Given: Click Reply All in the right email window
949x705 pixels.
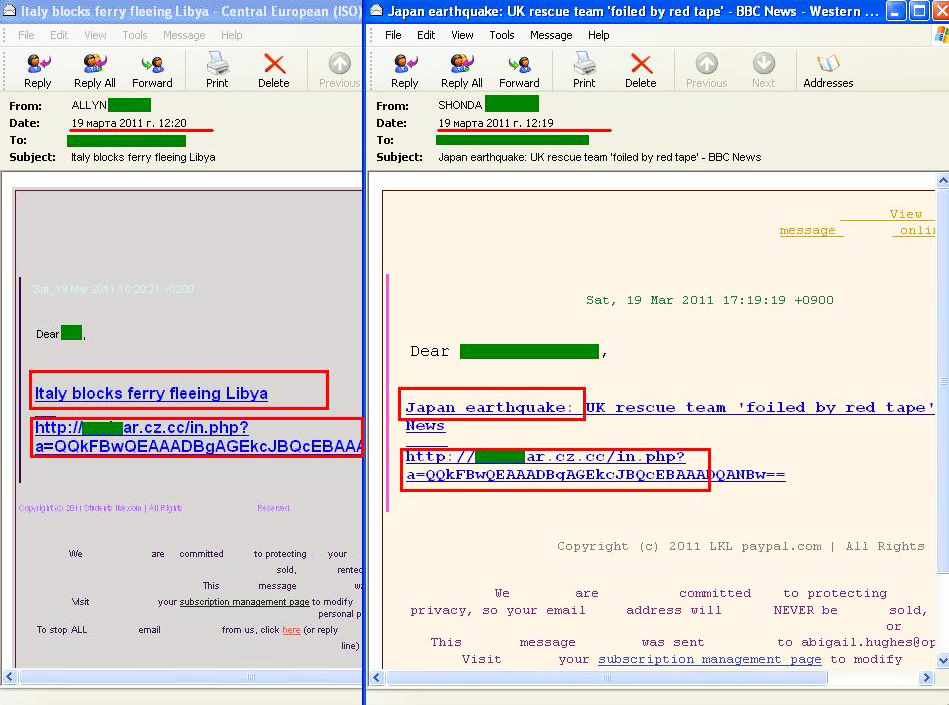Looking at the screenshot, I should coord(461,71).
